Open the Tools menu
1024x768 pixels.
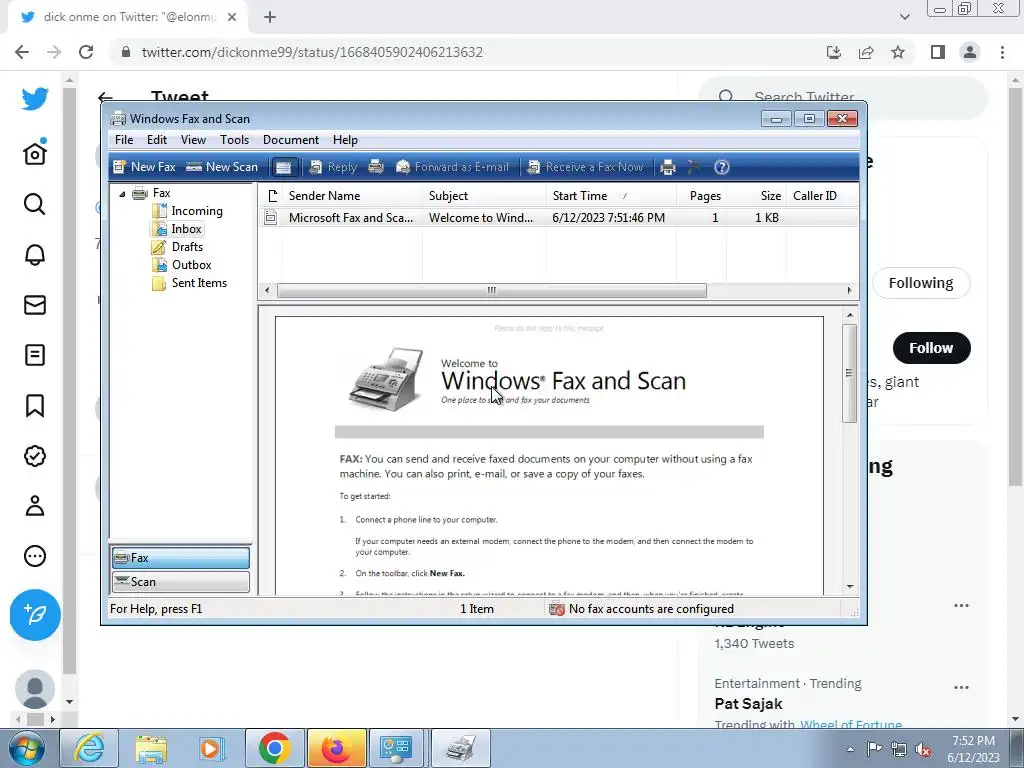pyautogui.click(x=234, y=140)
